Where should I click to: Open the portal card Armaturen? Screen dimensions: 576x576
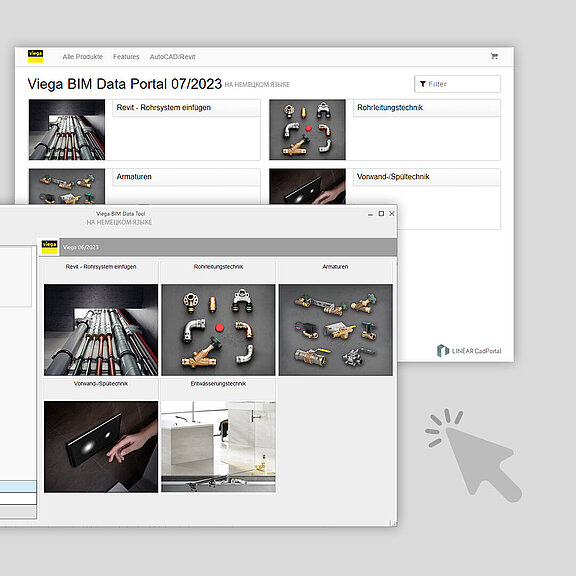tap(186, 186)
